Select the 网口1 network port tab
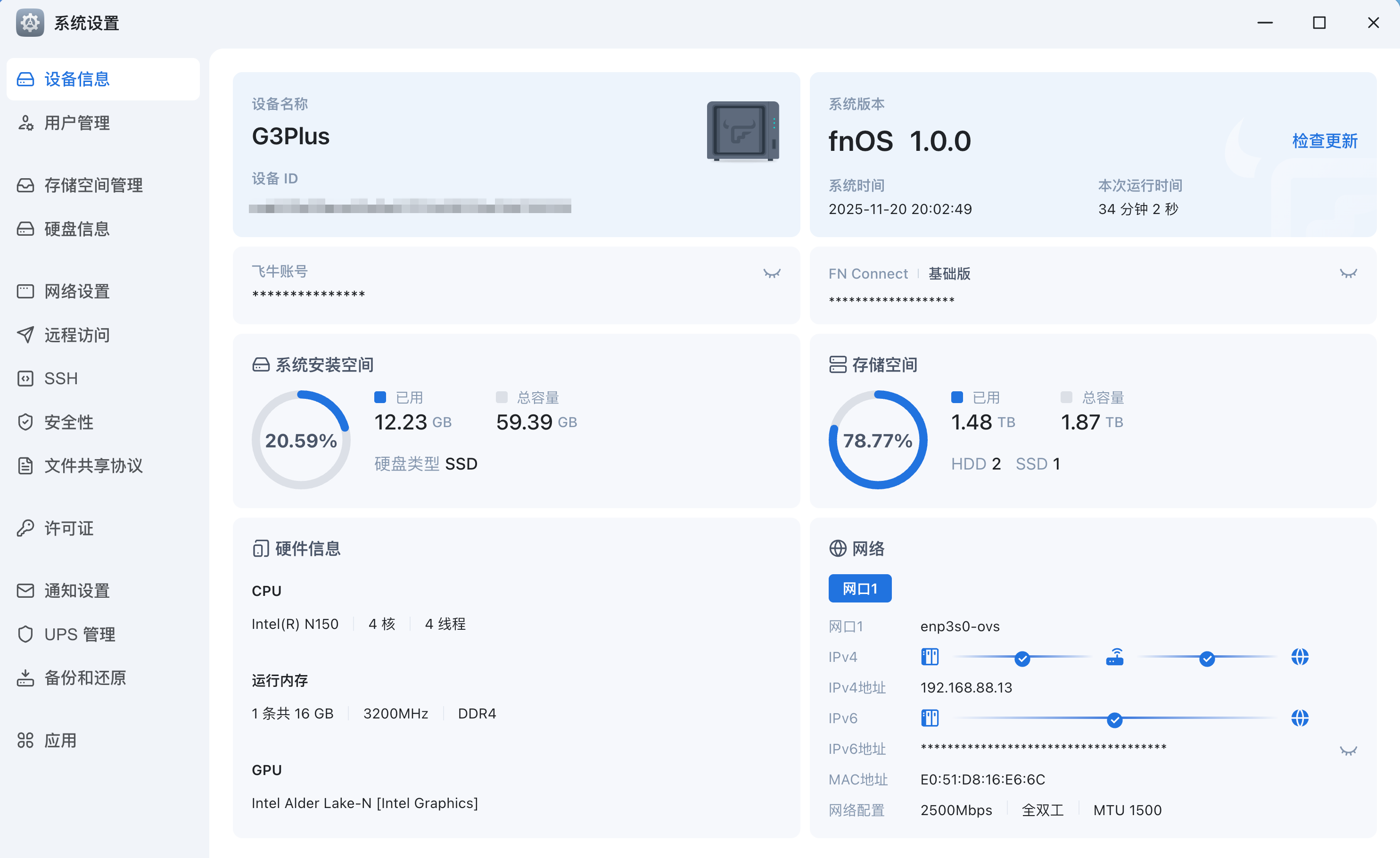 point(860,589)
